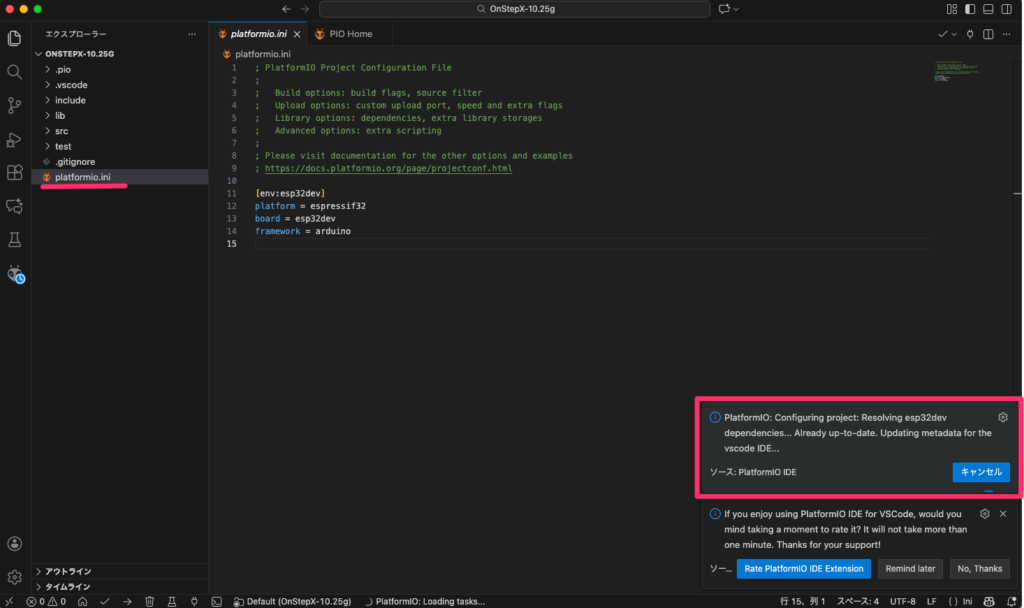This screenshot has width=1024, height=608.
Task: Open the PlatformIO alien icon in activity bar
Action: [14, 273]
